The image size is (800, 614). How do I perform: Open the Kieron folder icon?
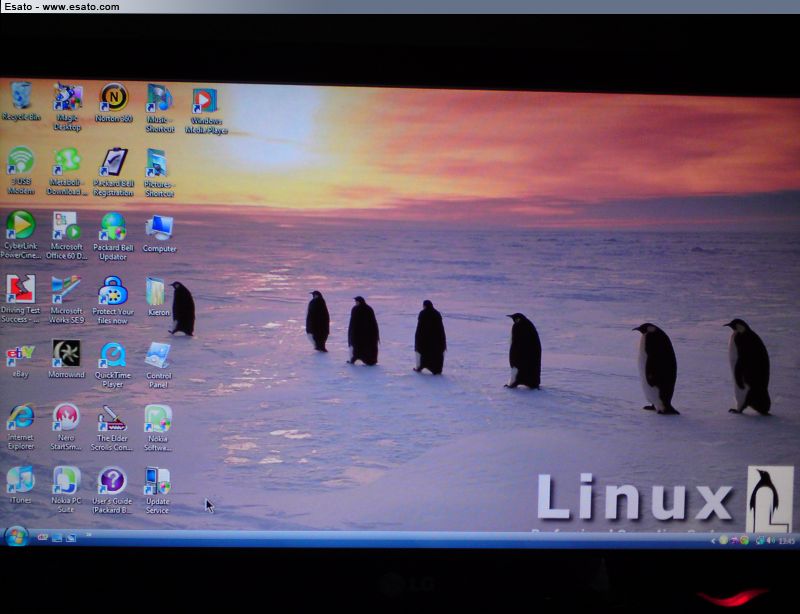click(156, 297)
